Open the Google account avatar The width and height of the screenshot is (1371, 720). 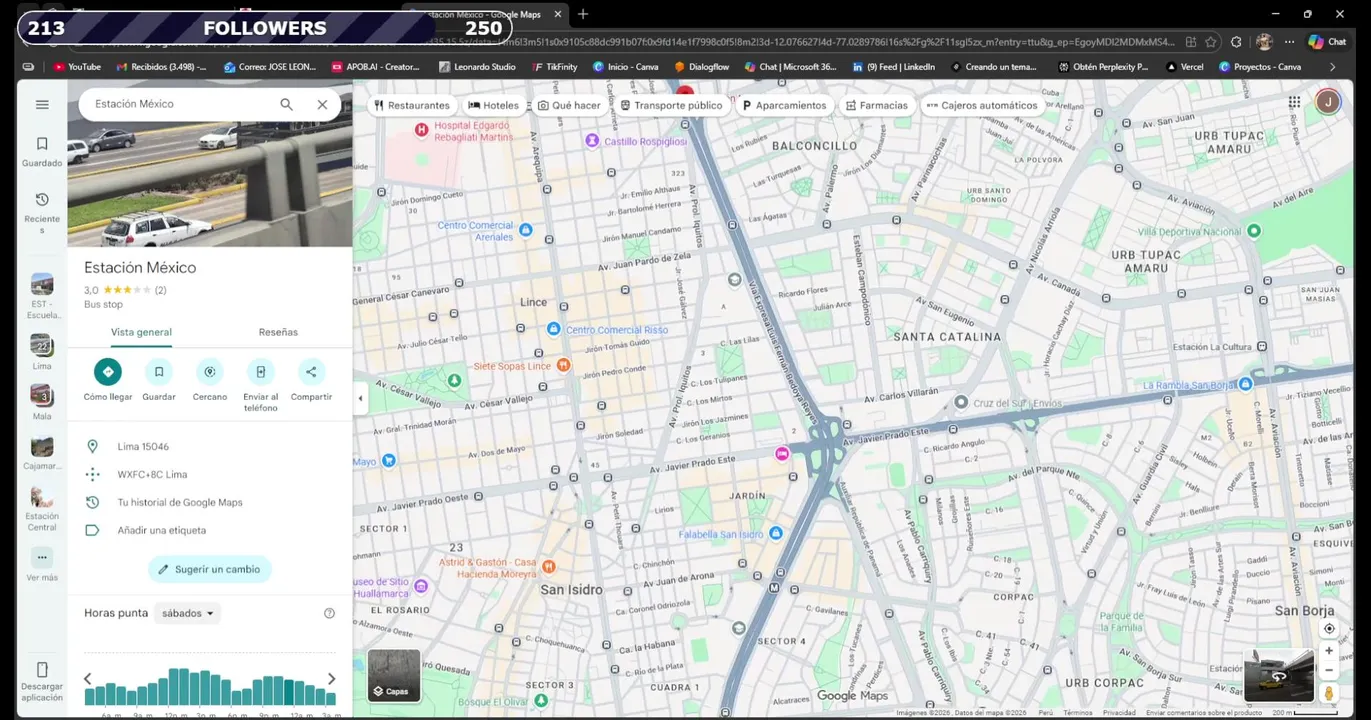tap(1327, 102)
